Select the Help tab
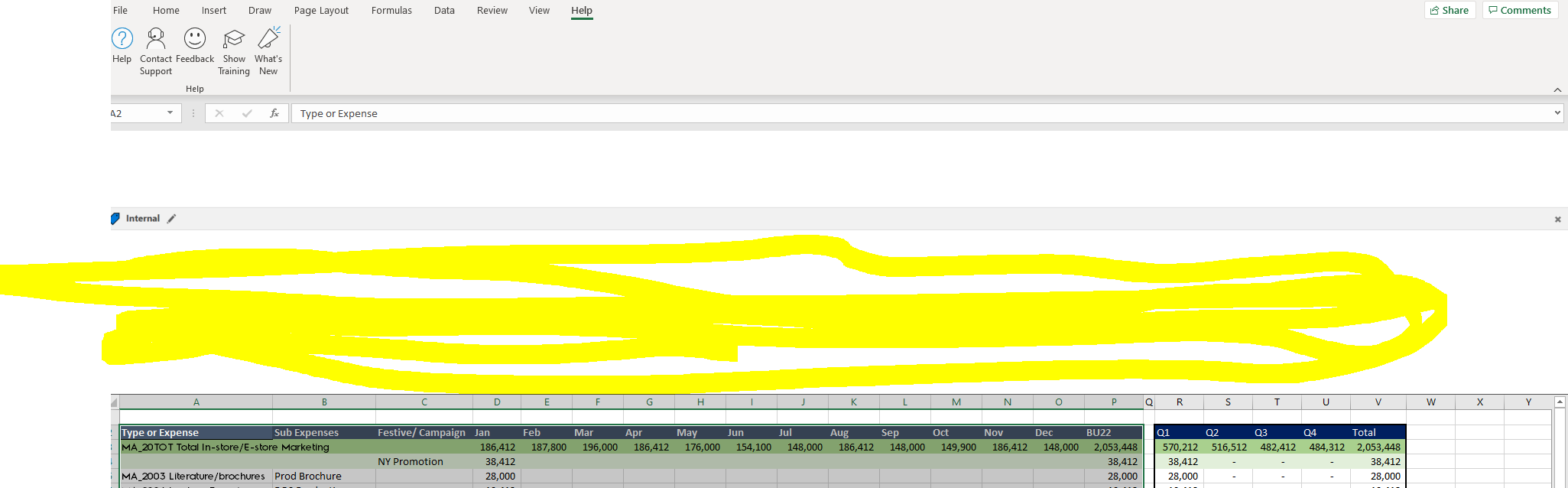The width and height of the screenshot is (1568, 488). (x=582, y=10)
